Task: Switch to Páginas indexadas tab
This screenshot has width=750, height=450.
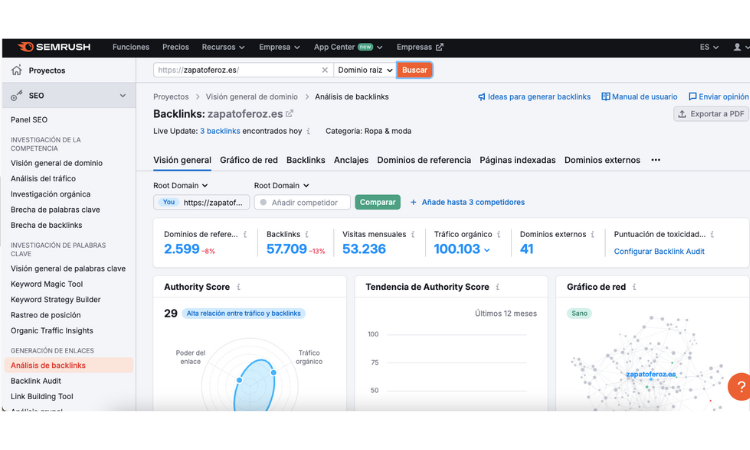Action: click(x=518, y=160)
